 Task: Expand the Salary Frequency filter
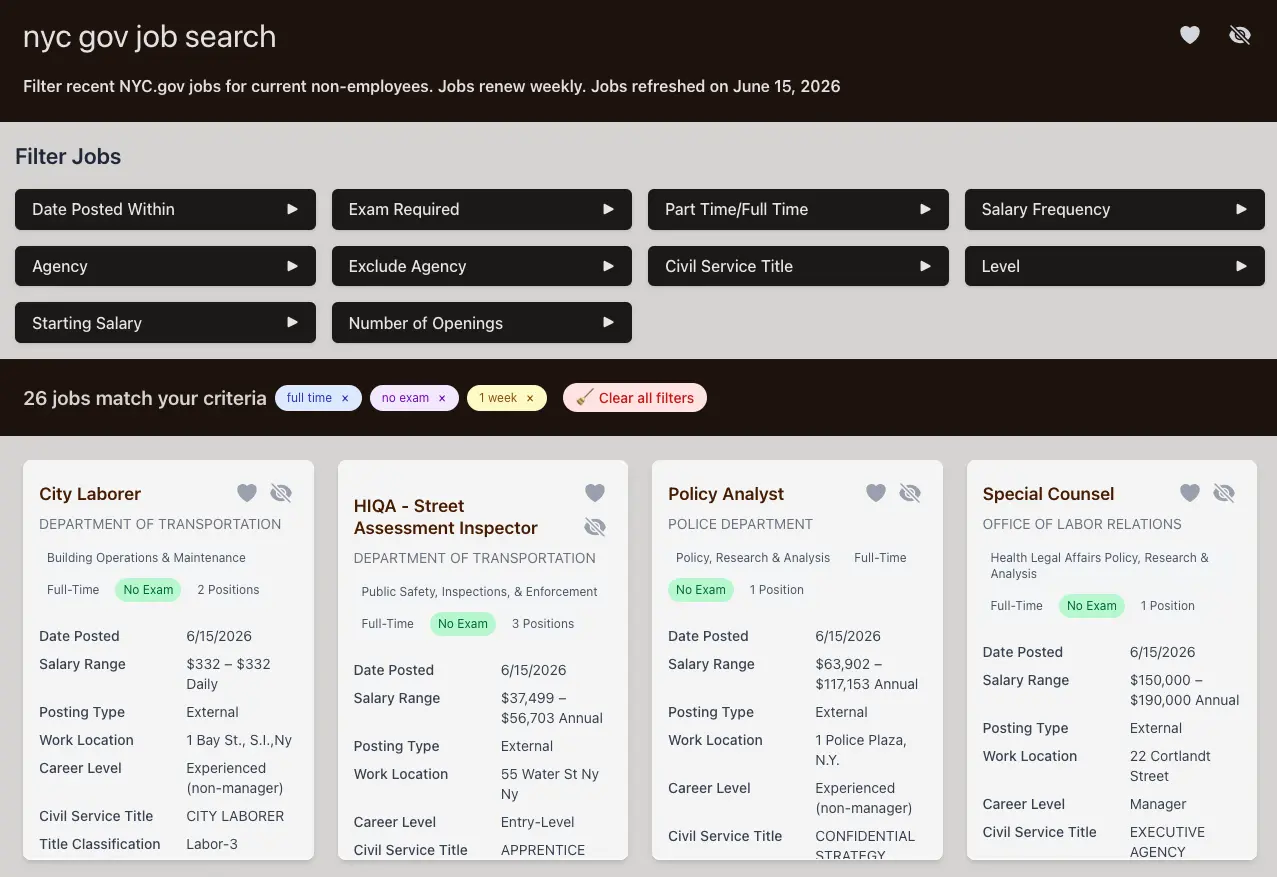(x=1115, y=209)
